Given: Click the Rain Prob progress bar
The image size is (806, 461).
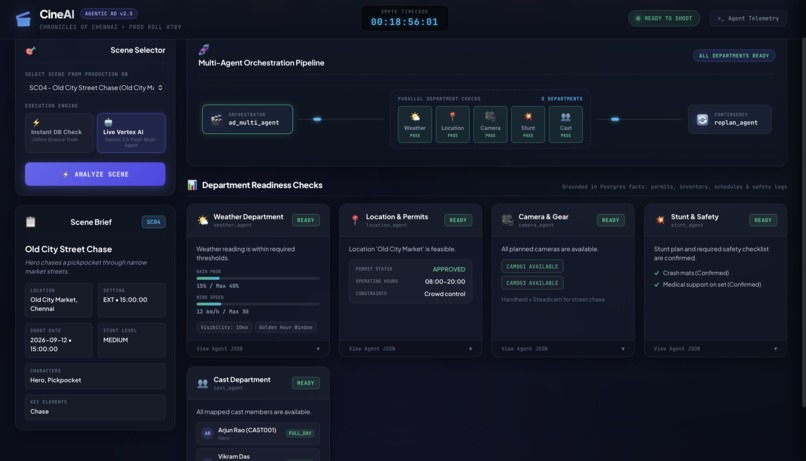Looking at the screenshot, I should (x=258, y=278).
